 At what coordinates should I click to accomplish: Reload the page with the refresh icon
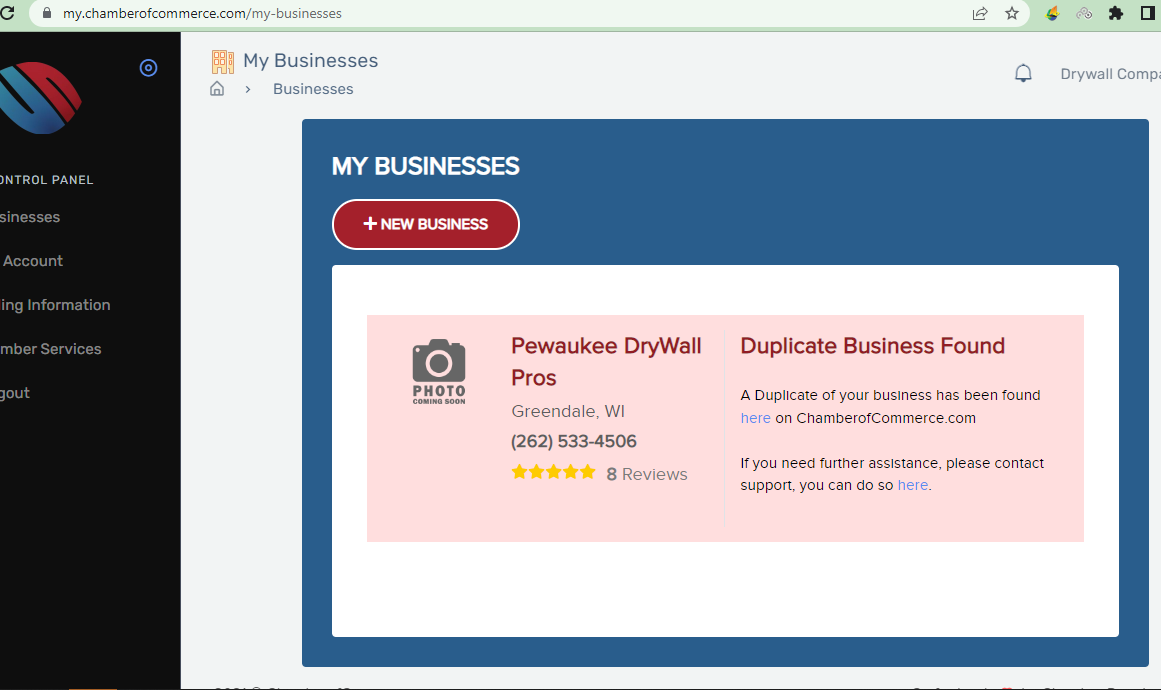coord(7,13)
